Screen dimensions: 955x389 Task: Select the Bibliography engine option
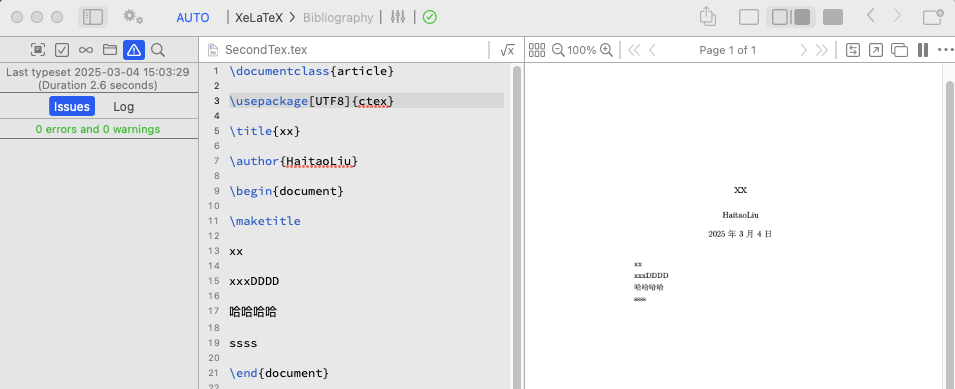click(338, 18)
